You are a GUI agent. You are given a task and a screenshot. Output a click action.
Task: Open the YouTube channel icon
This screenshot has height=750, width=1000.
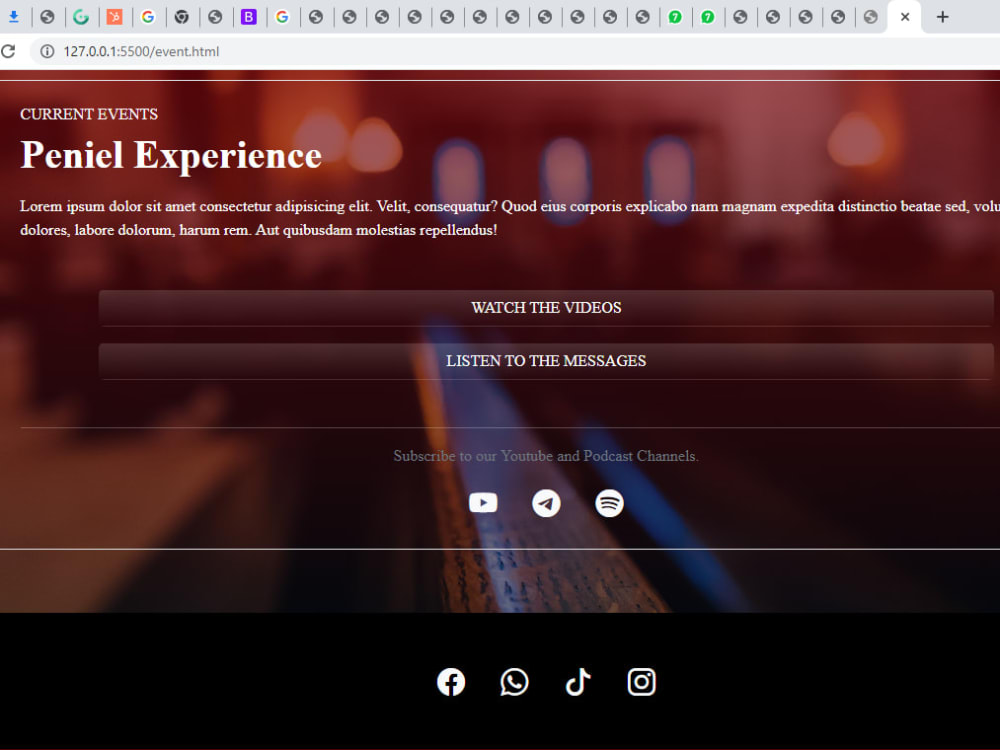point(483,503)
